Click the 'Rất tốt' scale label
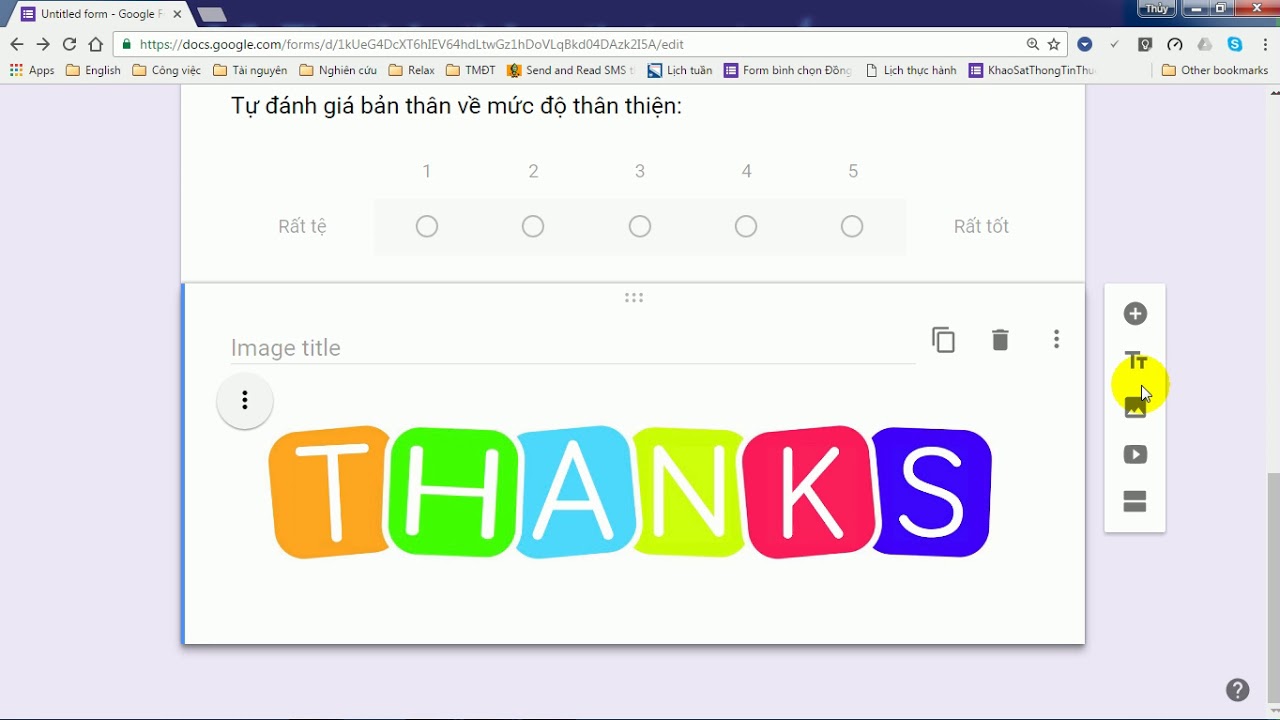Screen dimensions: 1280x720 tap(981, 227)
